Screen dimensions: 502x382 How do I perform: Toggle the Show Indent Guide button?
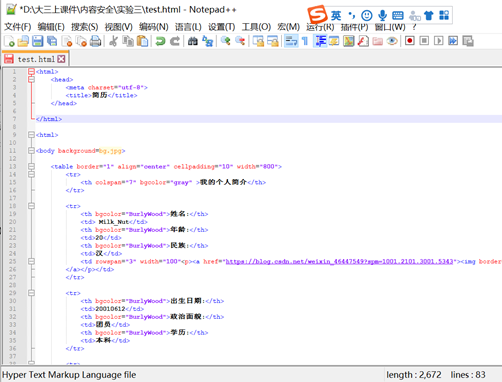320,41
